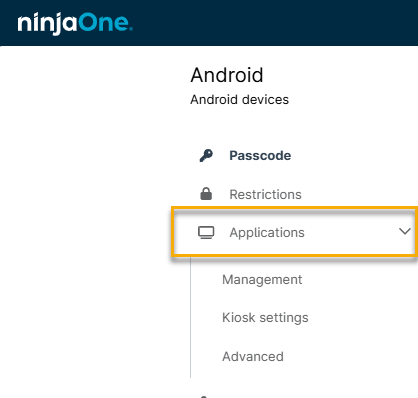Open the Restrictions policy section
This screenshot has width=418, height=398.
click(x=265, y=194)
